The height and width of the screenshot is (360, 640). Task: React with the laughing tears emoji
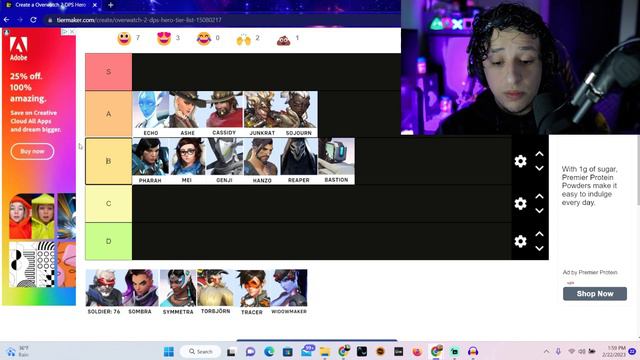pyautogui.click(x=204, y=39)
